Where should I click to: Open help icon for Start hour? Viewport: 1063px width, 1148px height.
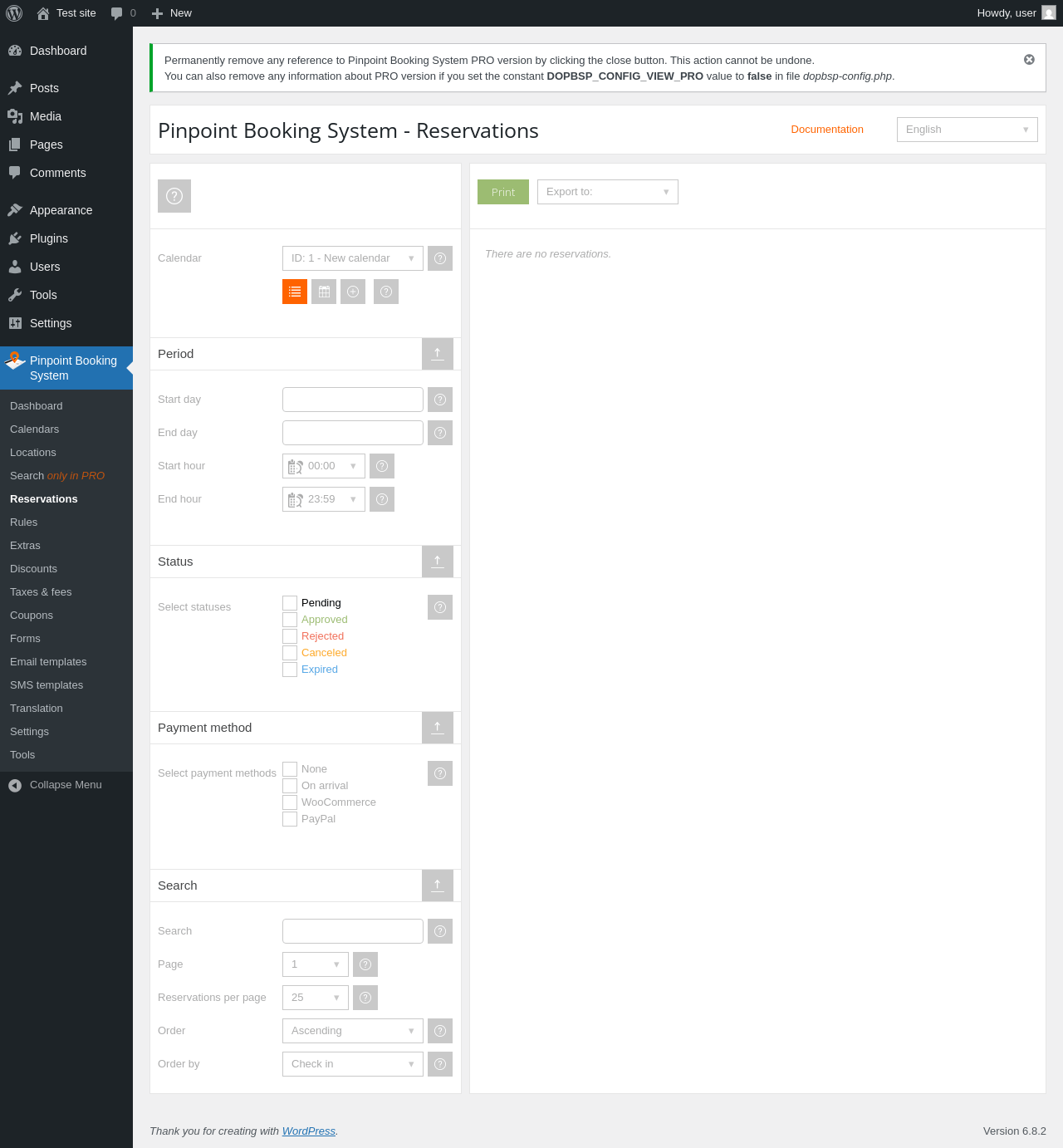382,466
